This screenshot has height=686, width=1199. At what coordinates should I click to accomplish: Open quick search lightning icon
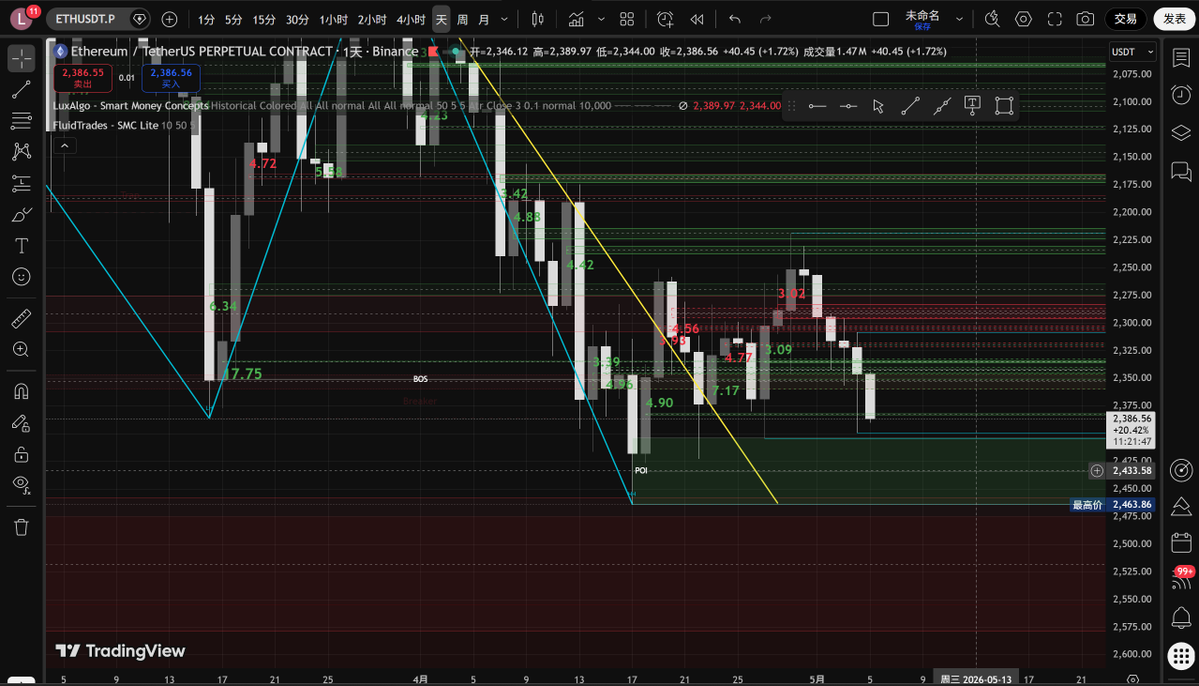point(993,19)
